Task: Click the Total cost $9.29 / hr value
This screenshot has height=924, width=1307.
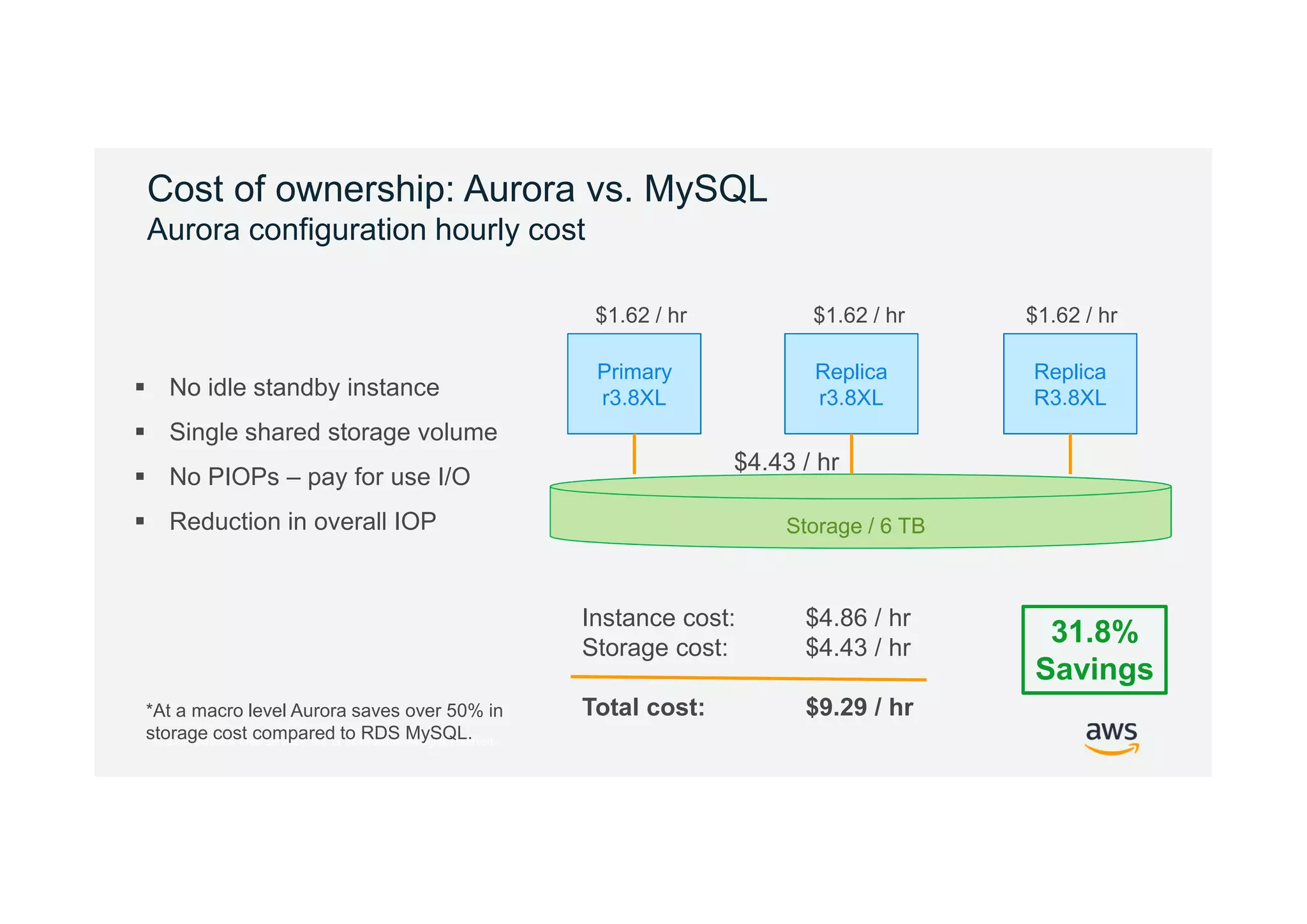Action: tap(859, 707)
